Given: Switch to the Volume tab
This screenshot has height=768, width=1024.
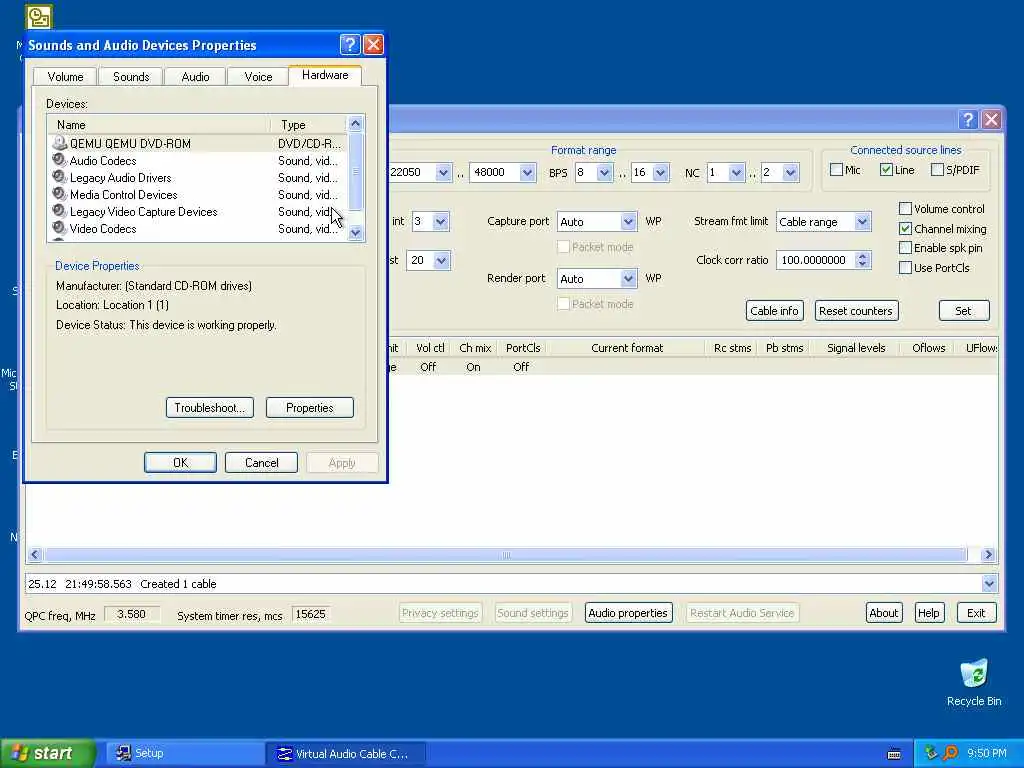Looking at the screenshot, I should (x=65, y=76).
